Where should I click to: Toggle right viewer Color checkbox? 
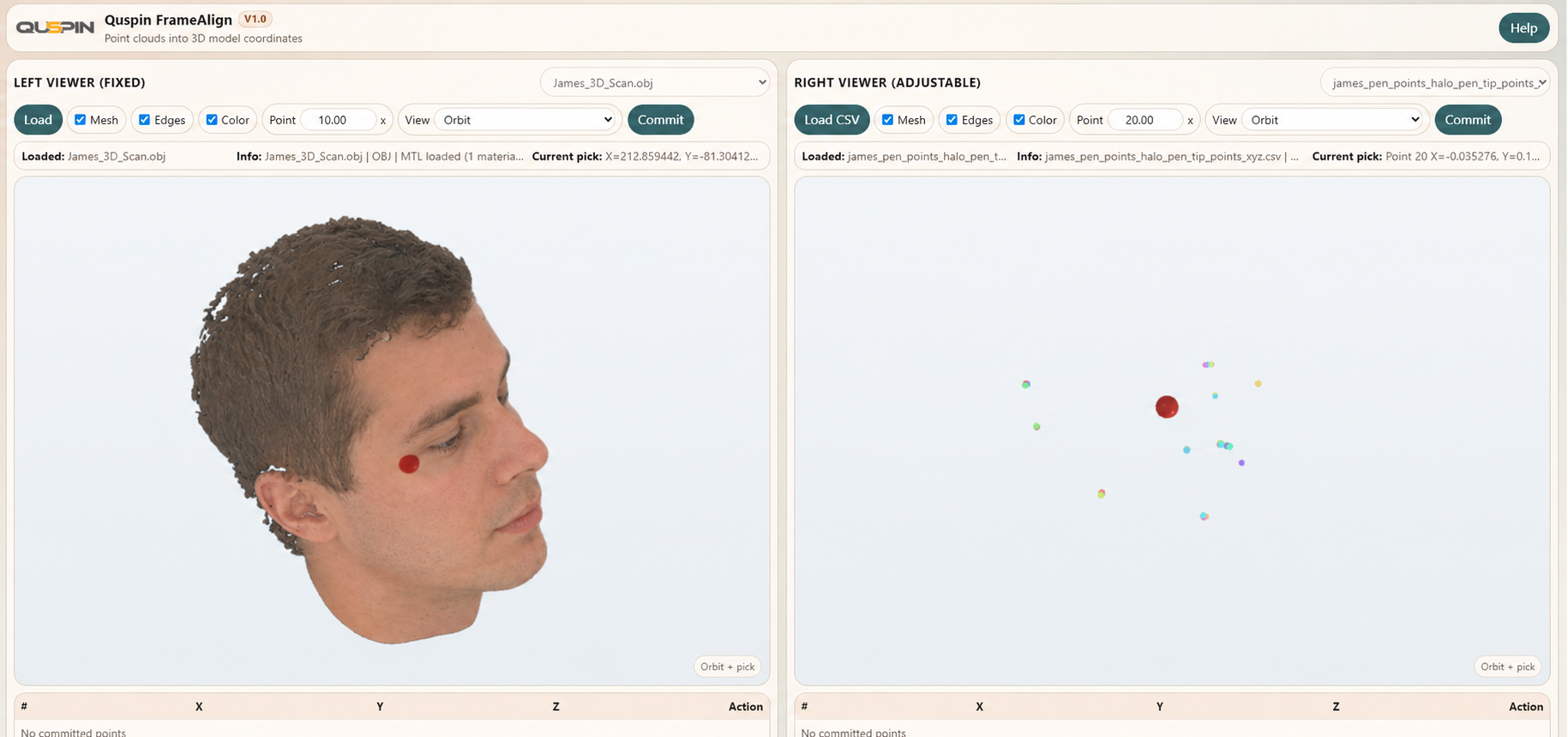tap(1019, 120)
